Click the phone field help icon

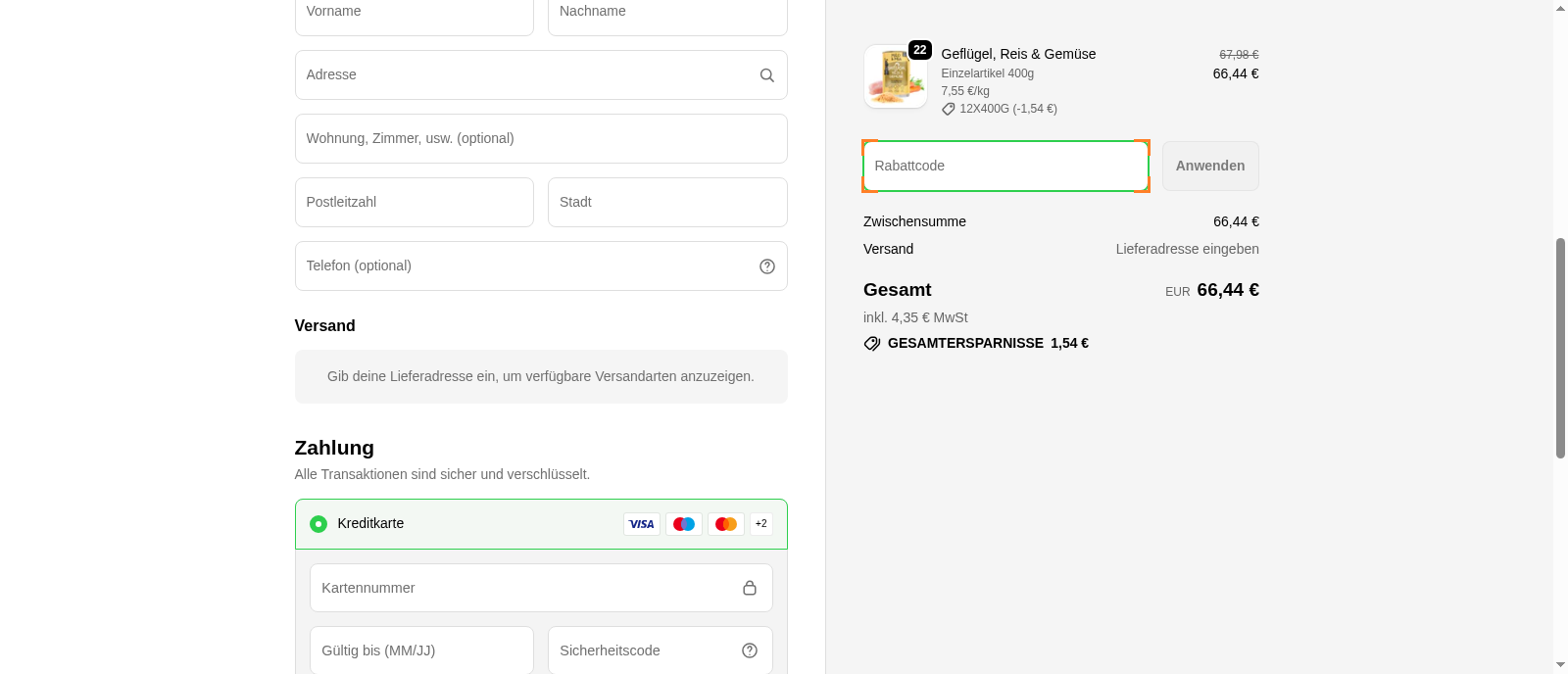coord(766,266)
